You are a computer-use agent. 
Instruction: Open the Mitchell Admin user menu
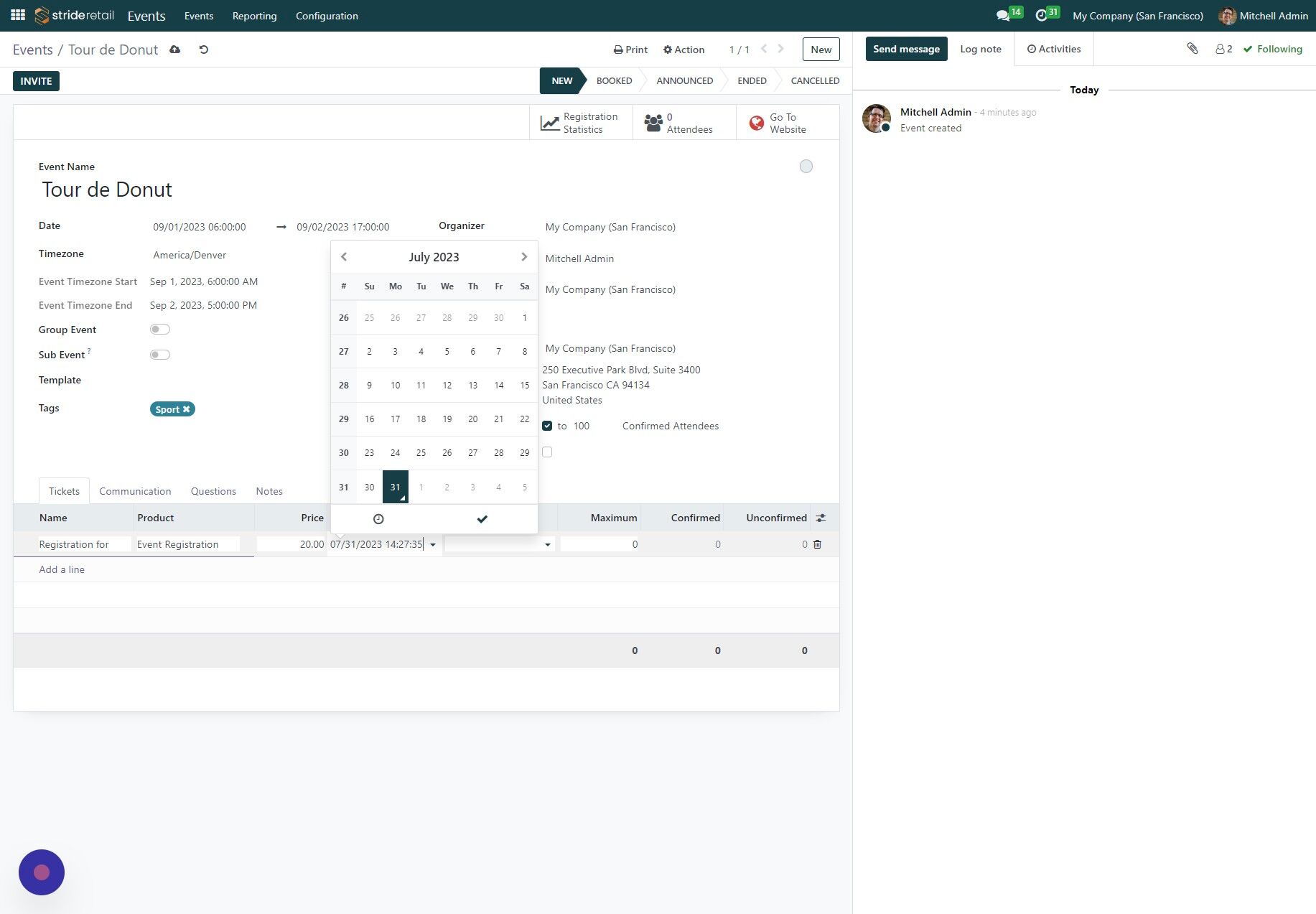point(1264,16)
